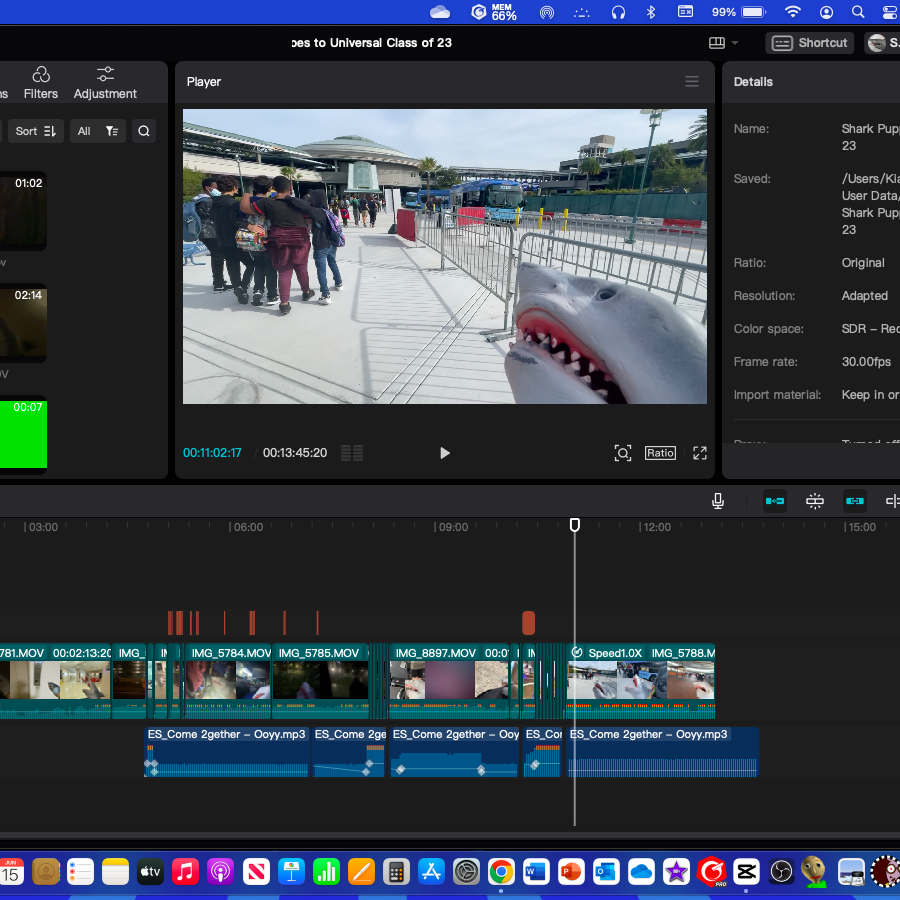Click the zoom-to-fit scan icon in player

coord(623,453)
